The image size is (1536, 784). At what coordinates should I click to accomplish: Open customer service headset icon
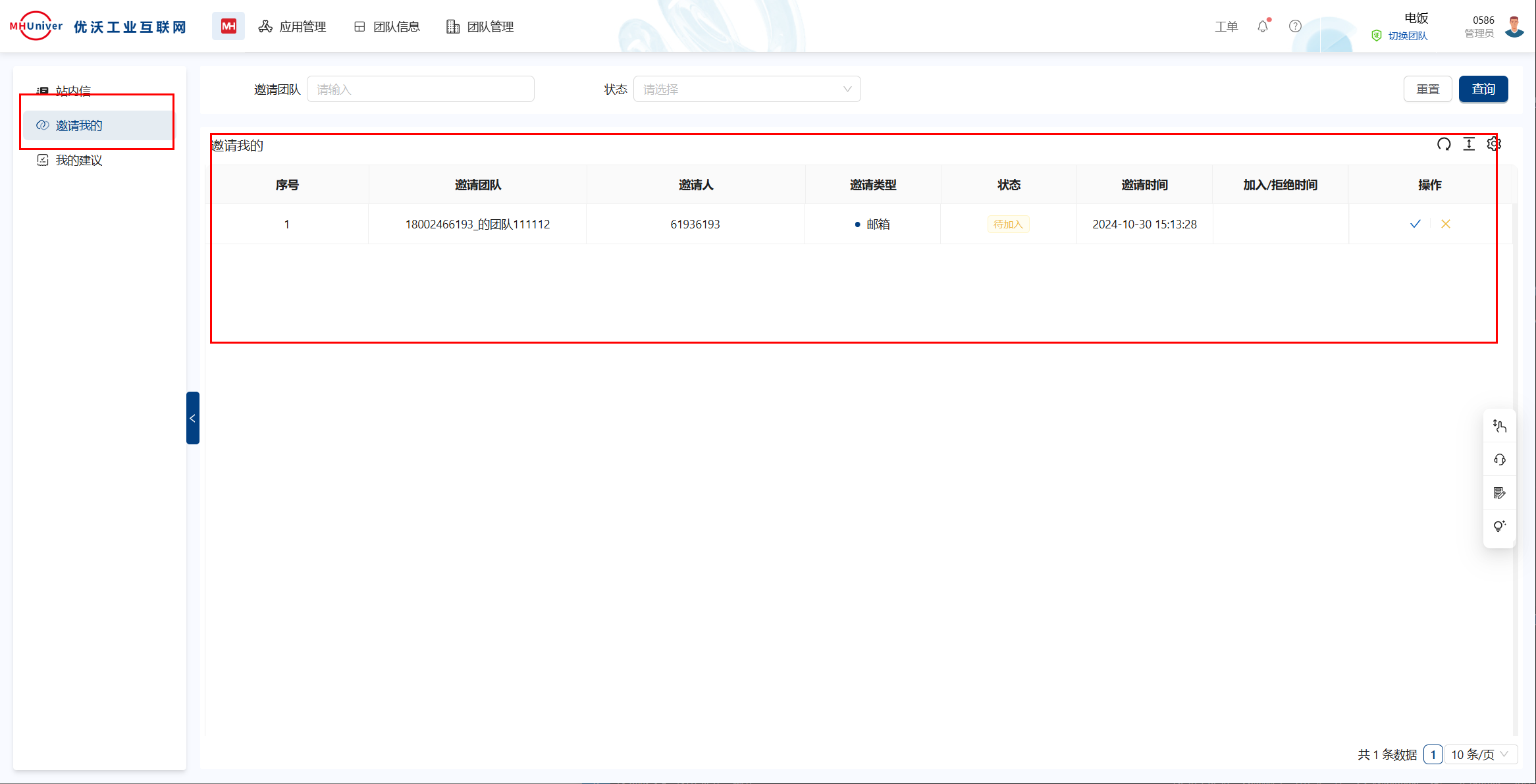1499,459
